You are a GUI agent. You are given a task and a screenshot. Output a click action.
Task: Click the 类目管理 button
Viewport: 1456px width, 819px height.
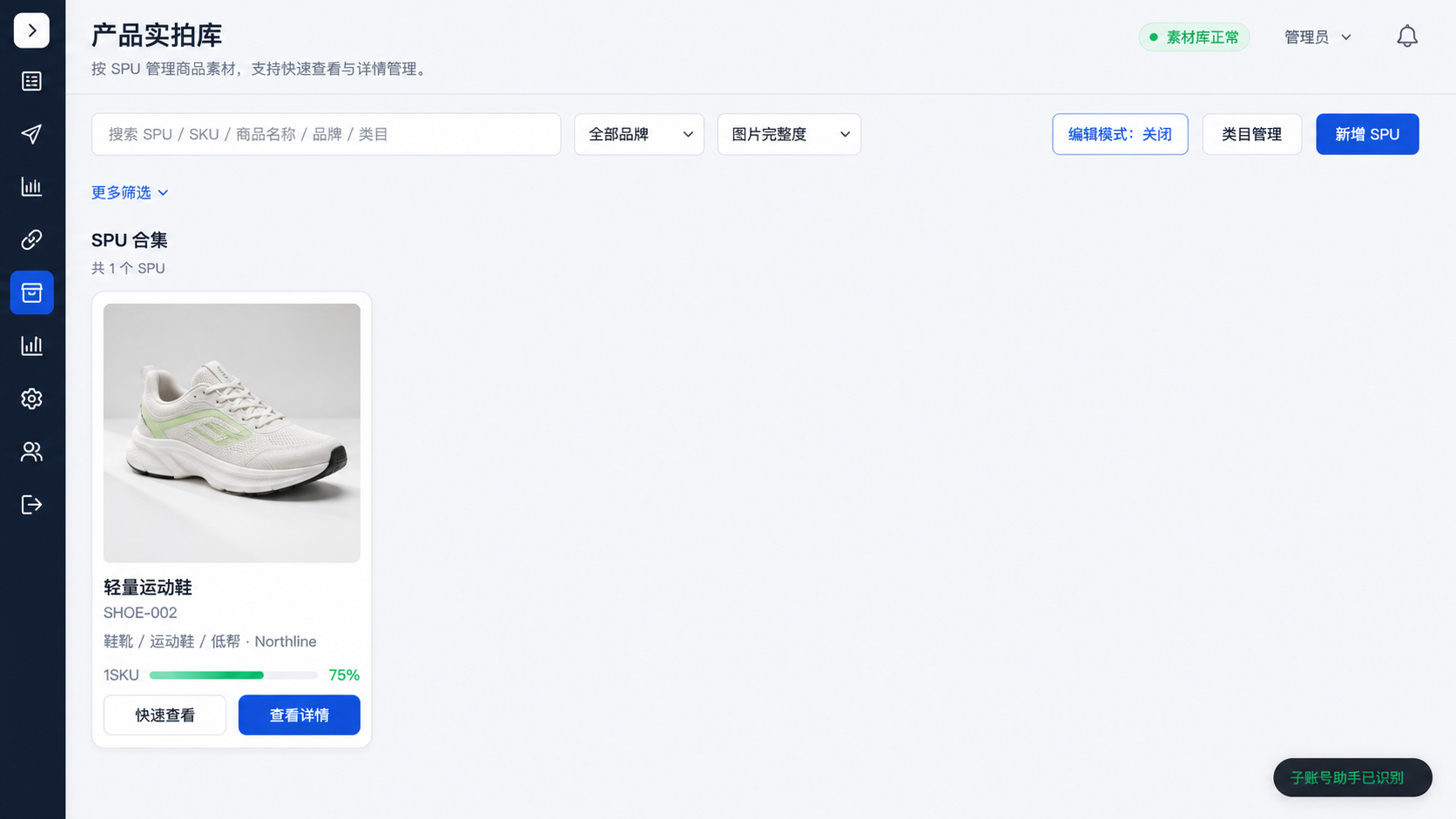click(x=1251, y=134)
